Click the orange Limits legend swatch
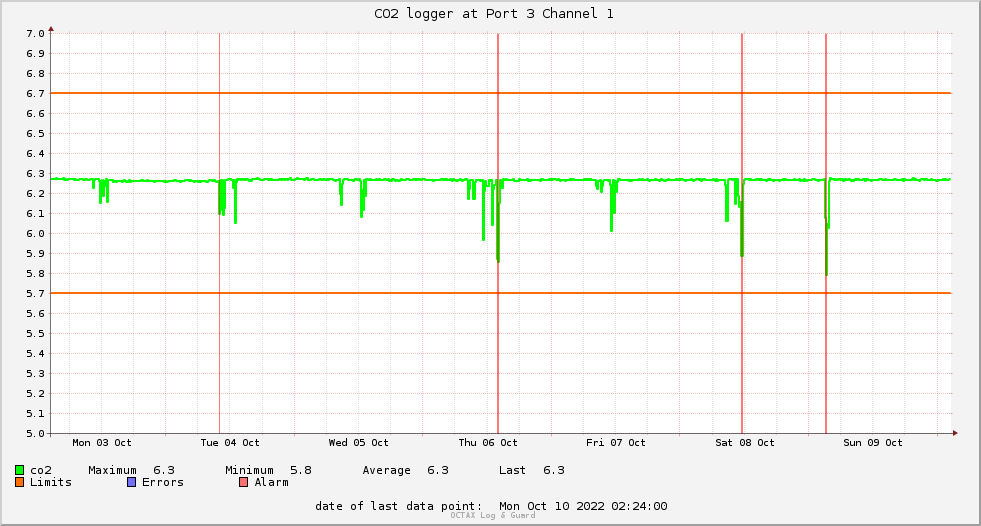Image resolution: width=981 pixels, height=526 pixels. 19,482
